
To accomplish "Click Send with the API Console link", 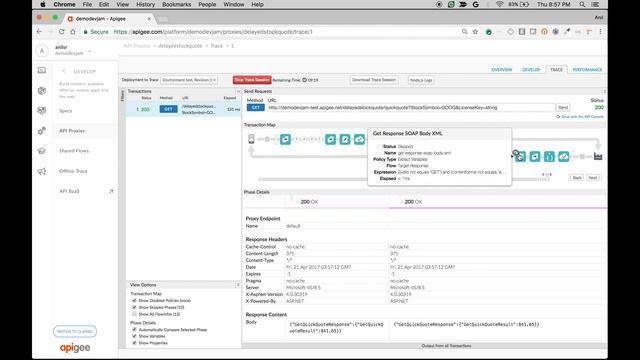I will 582,117.
